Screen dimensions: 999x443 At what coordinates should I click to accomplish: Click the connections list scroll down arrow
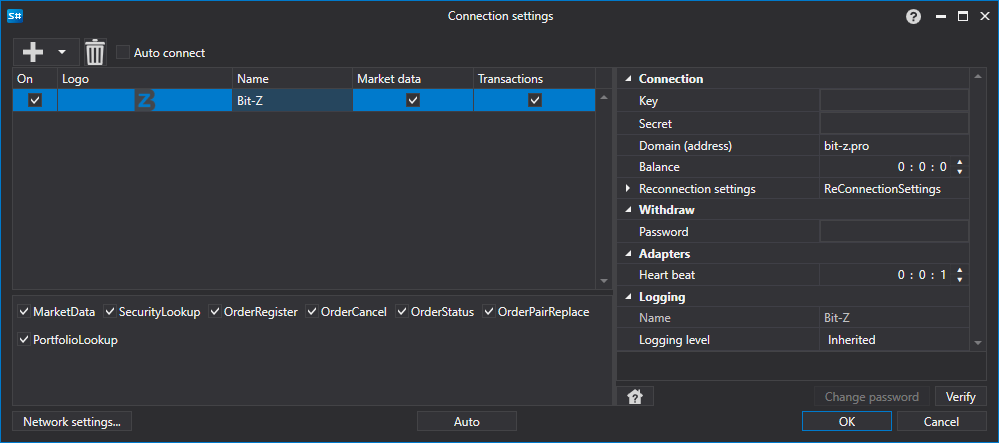point(604,280)
